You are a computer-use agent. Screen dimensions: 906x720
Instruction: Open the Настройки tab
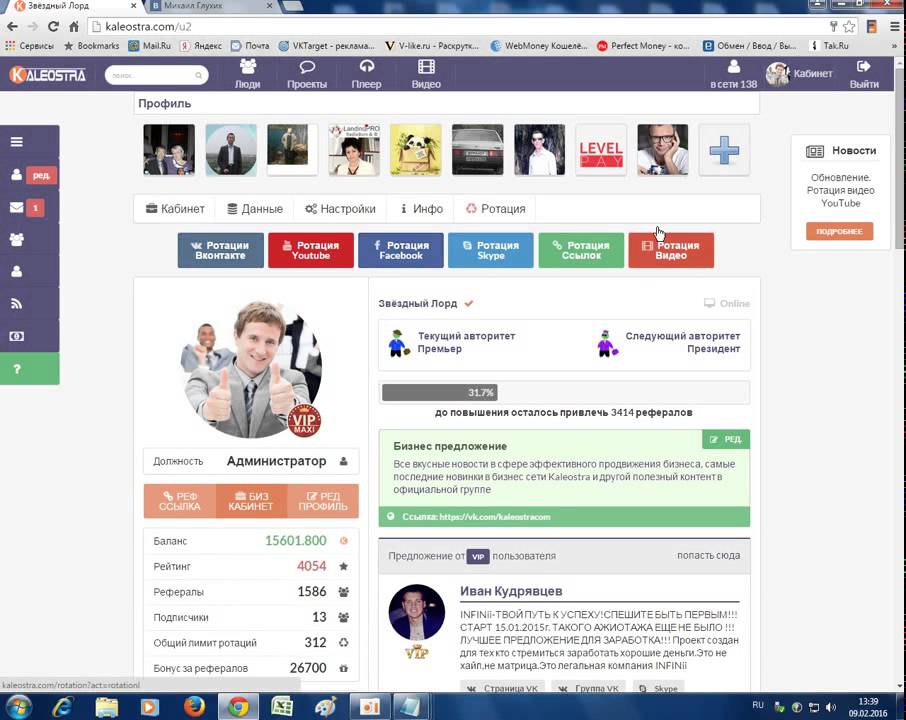point(340,209)
